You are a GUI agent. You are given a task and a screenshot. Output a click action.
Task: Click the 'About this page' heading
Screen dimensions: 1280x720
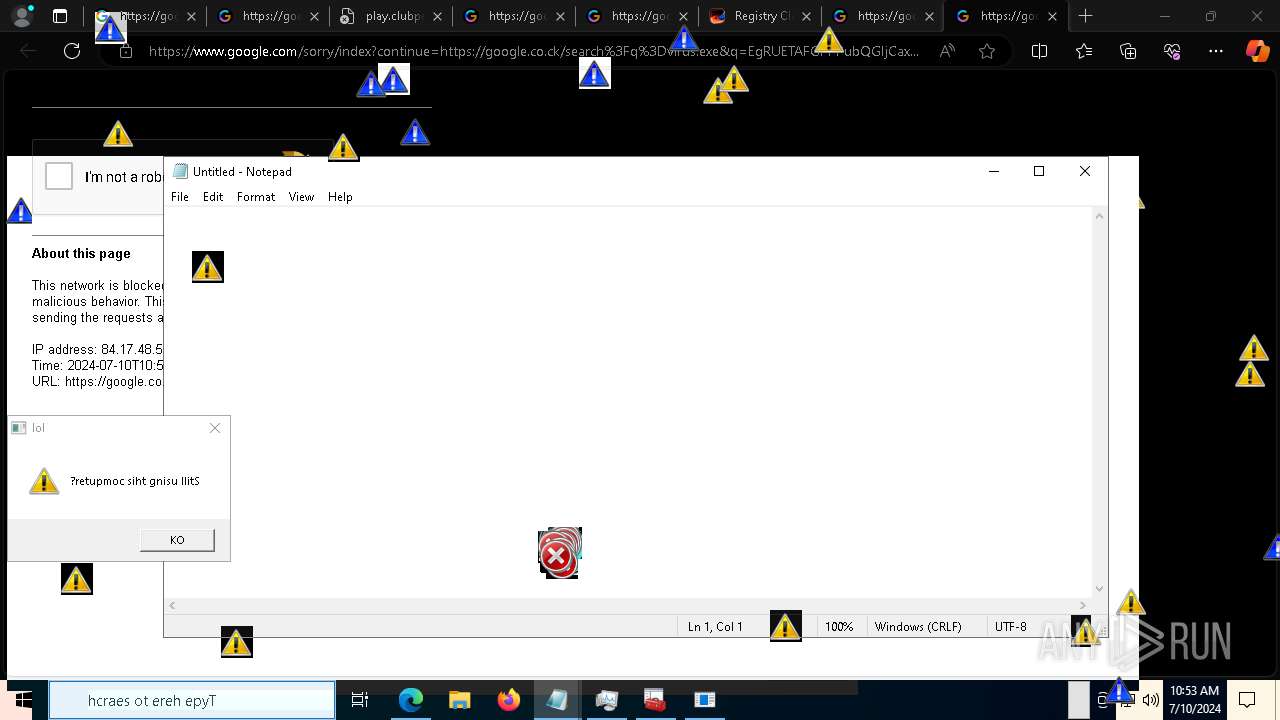click(x=81, y=254)
